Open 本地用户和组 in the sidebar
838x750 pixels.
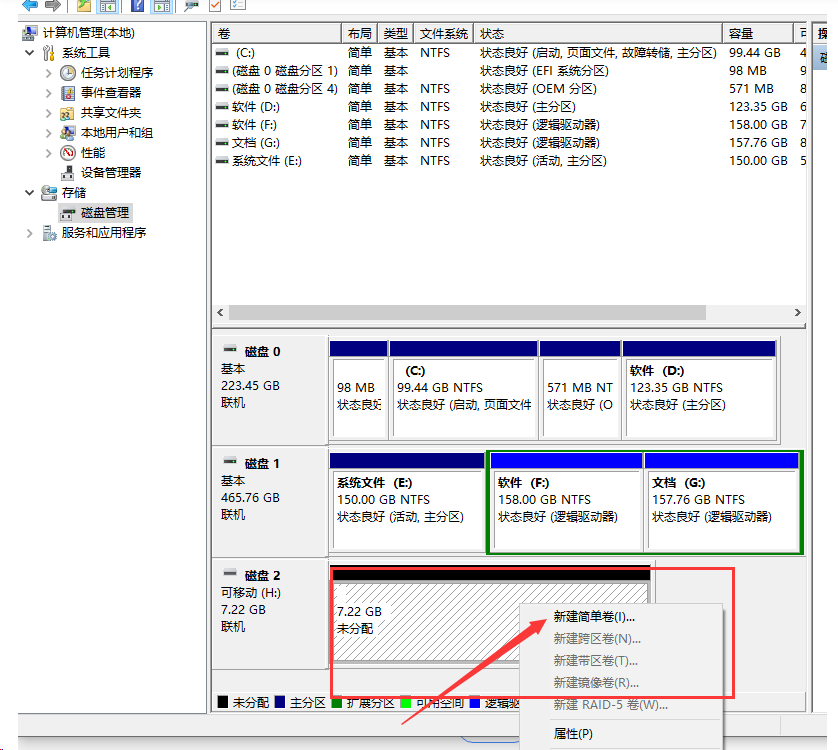(x=116, y=133)
